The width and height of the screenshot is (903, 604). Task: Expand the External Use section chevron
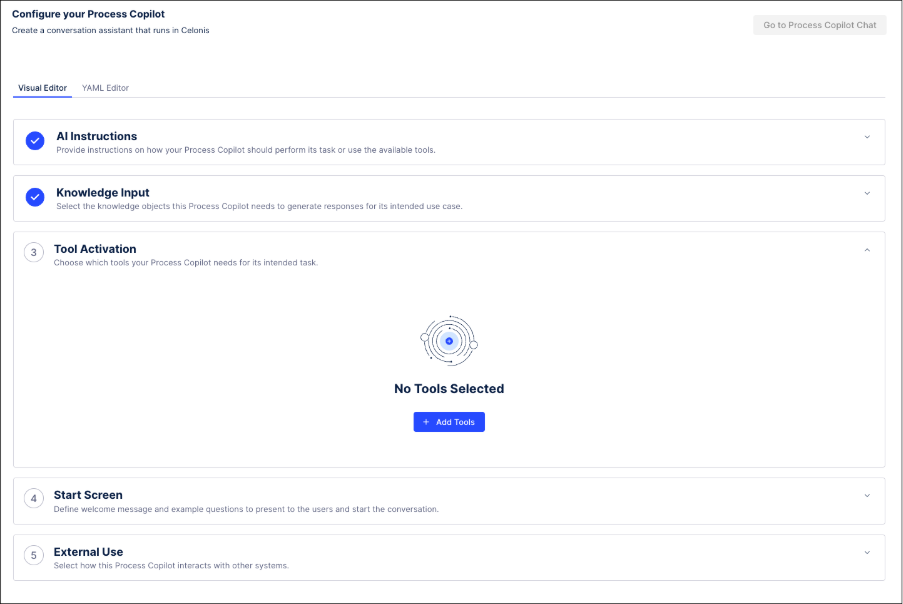point(867,553)
